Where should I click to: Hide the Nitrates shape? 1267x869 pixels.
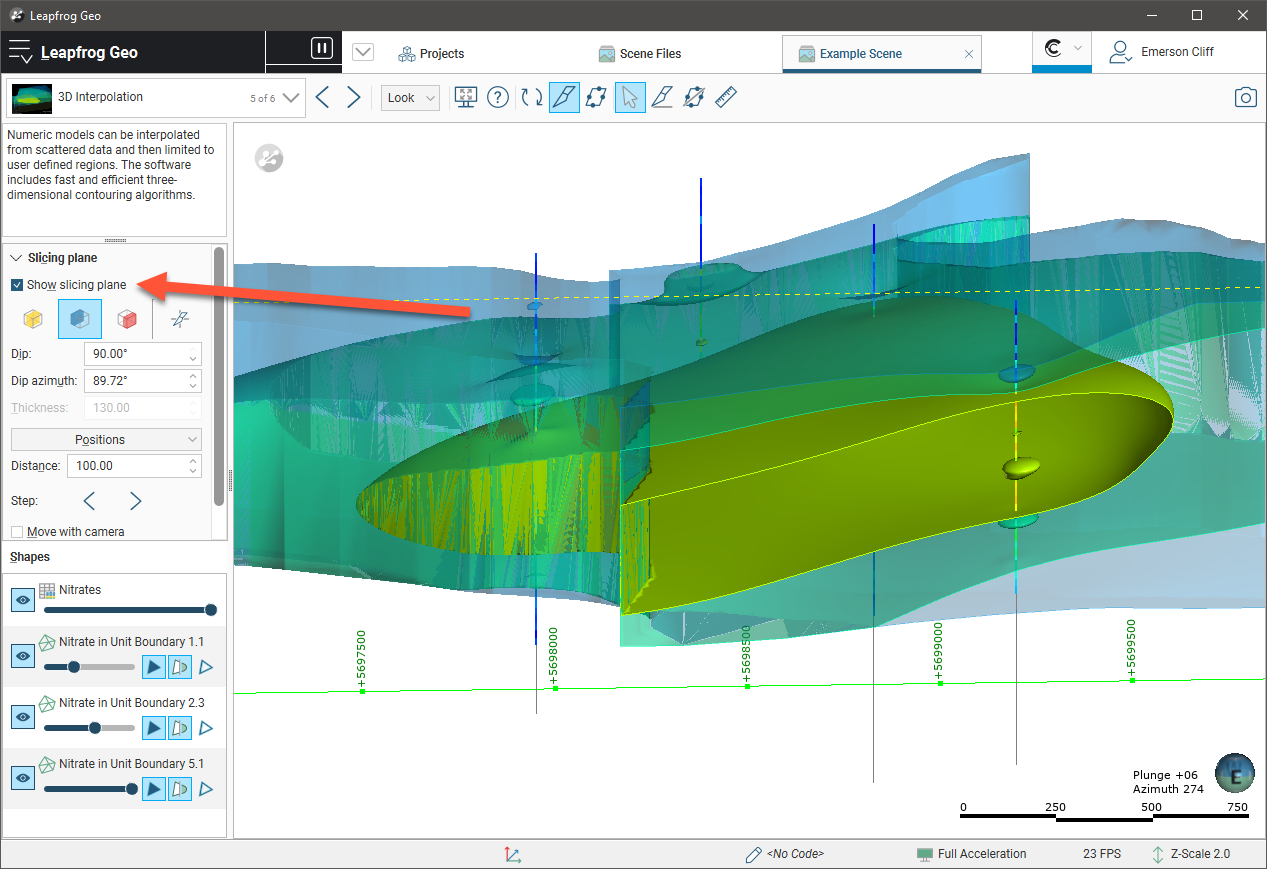tap(23, 599)
